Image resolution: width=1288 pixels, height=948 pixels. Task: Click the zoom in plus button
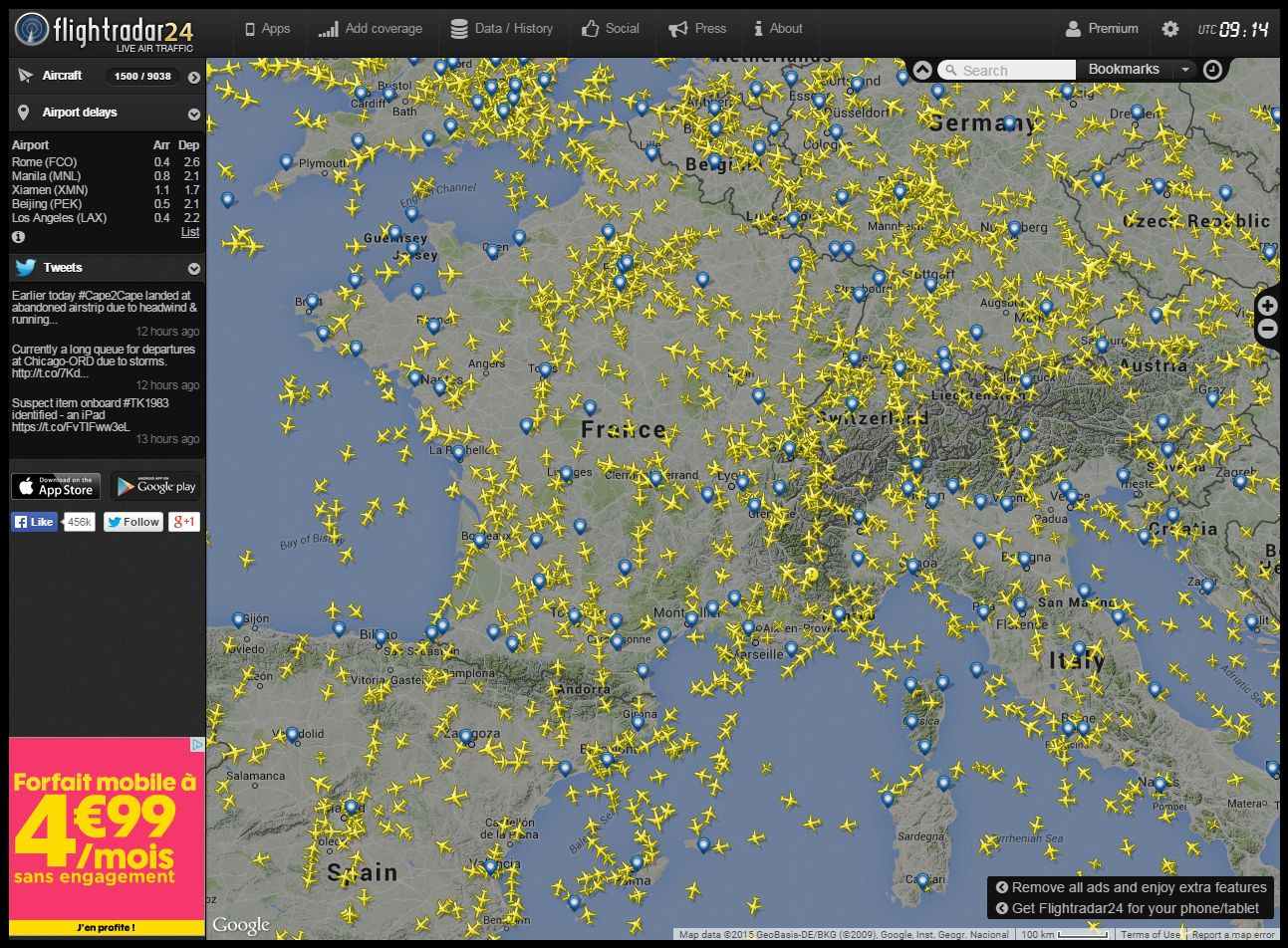coord(1267,306)
